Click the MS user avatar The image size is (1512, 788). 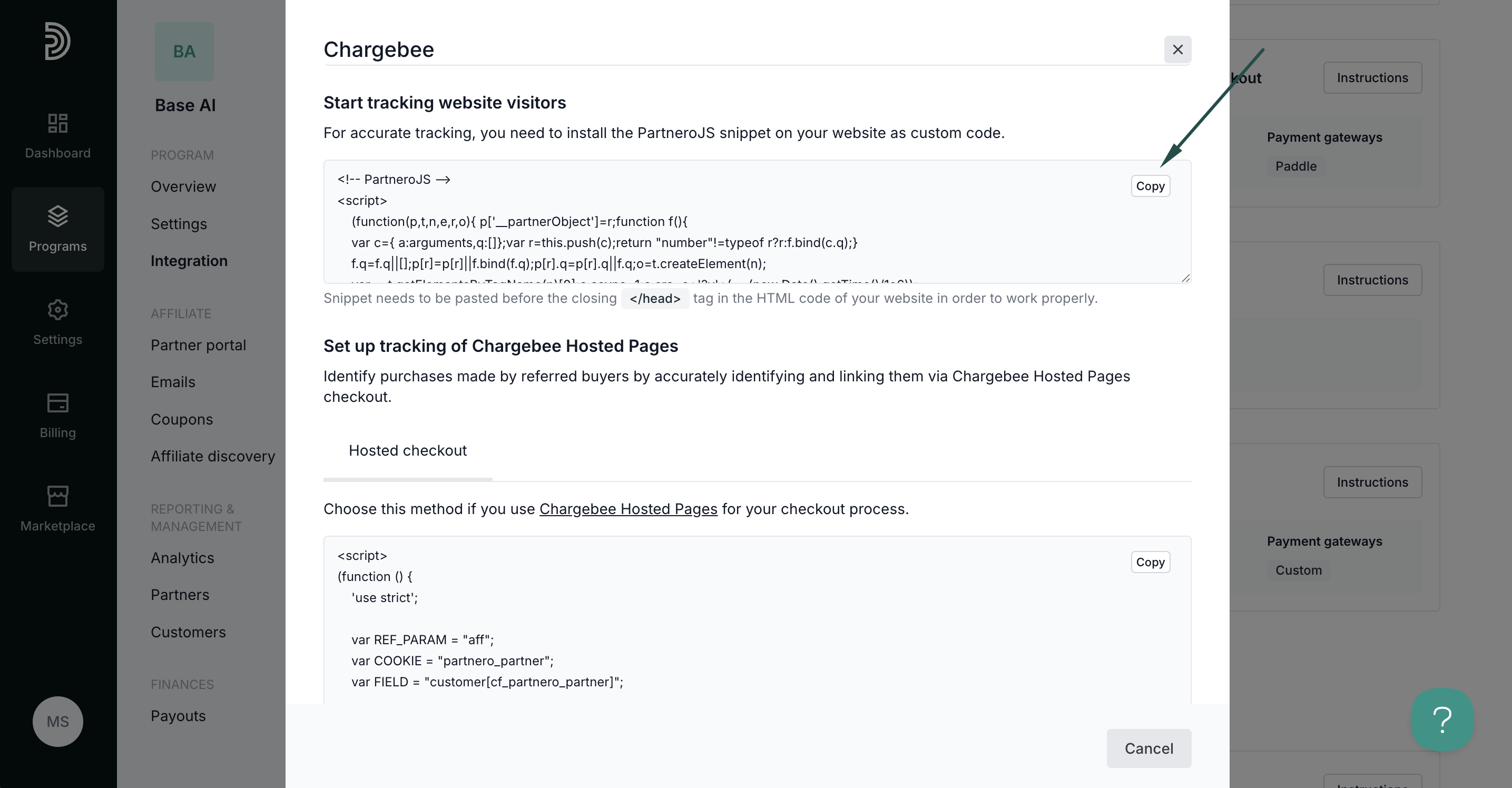tap(57, 721)
